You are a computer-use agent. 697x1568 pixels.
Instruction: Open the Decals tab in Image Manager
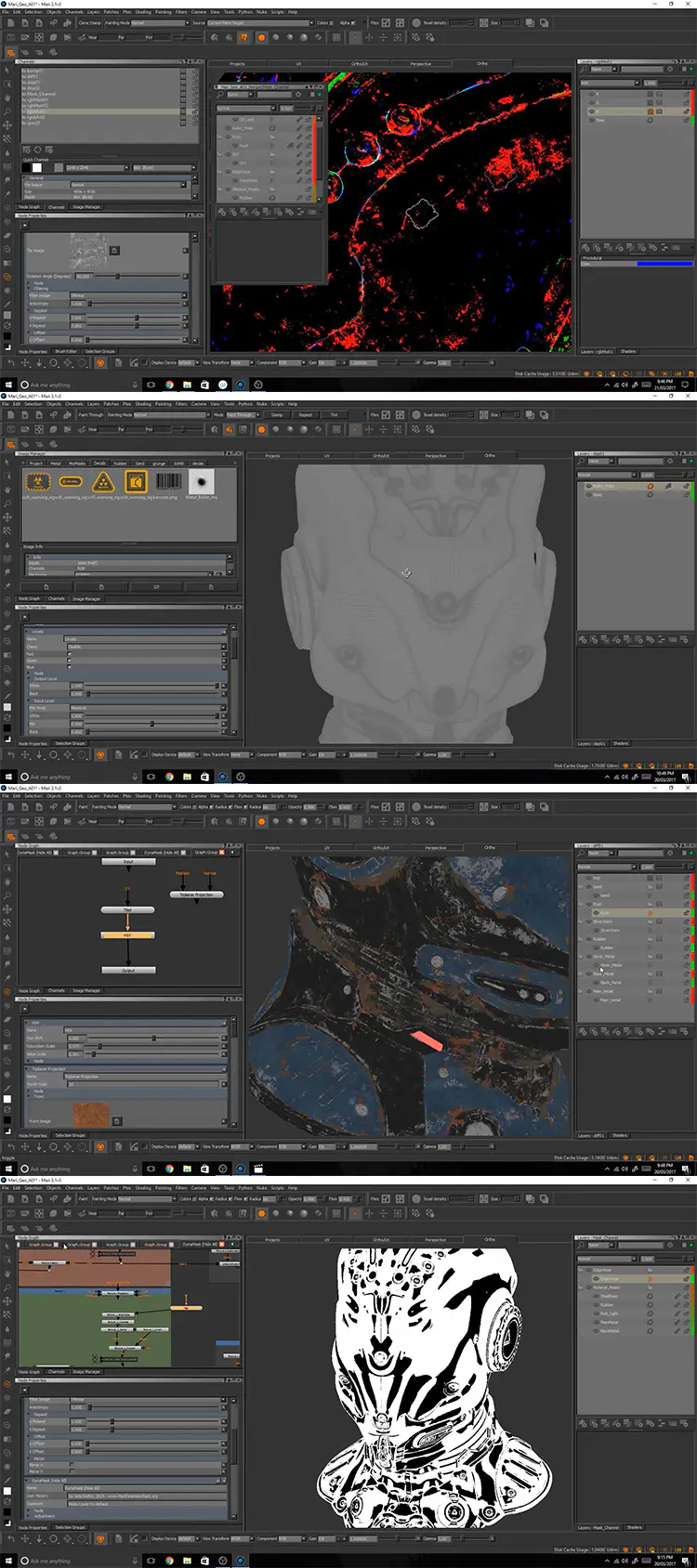[99, 463]
